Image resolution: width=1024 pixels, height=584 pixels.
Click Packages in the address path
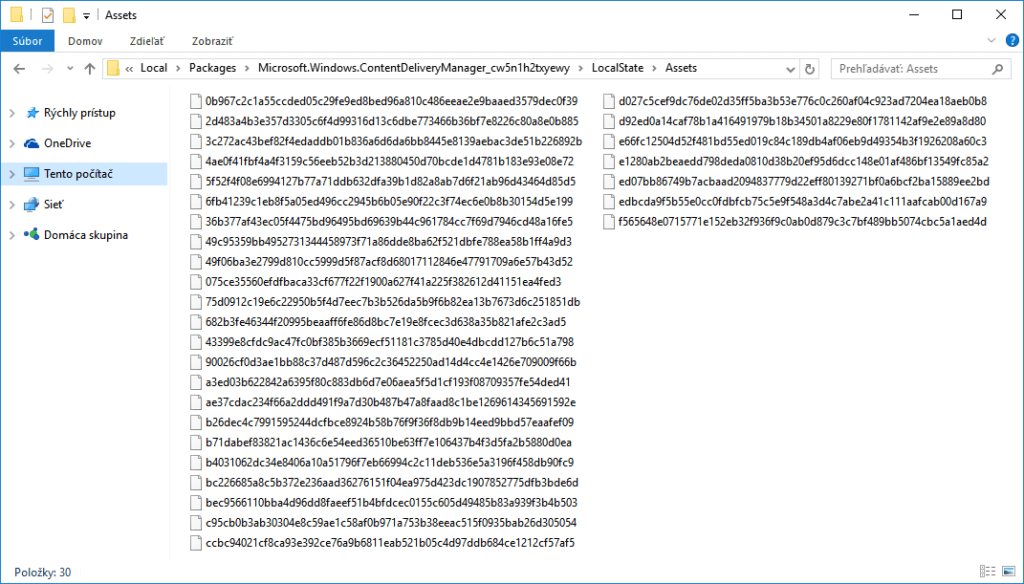click(212, 68)
